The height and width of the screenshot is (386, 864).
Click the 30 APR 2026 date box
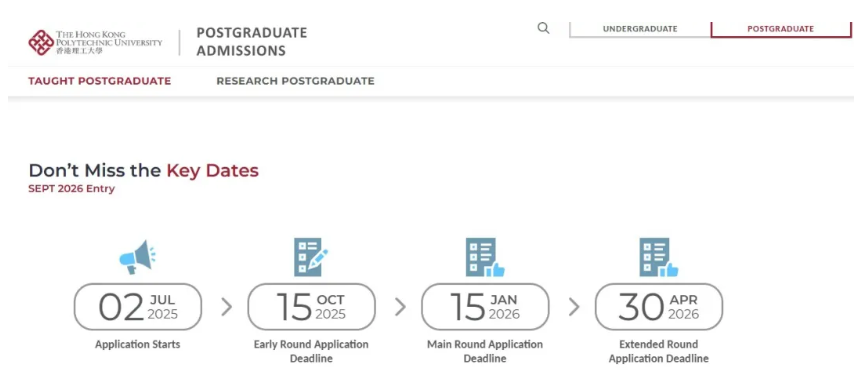658,307
